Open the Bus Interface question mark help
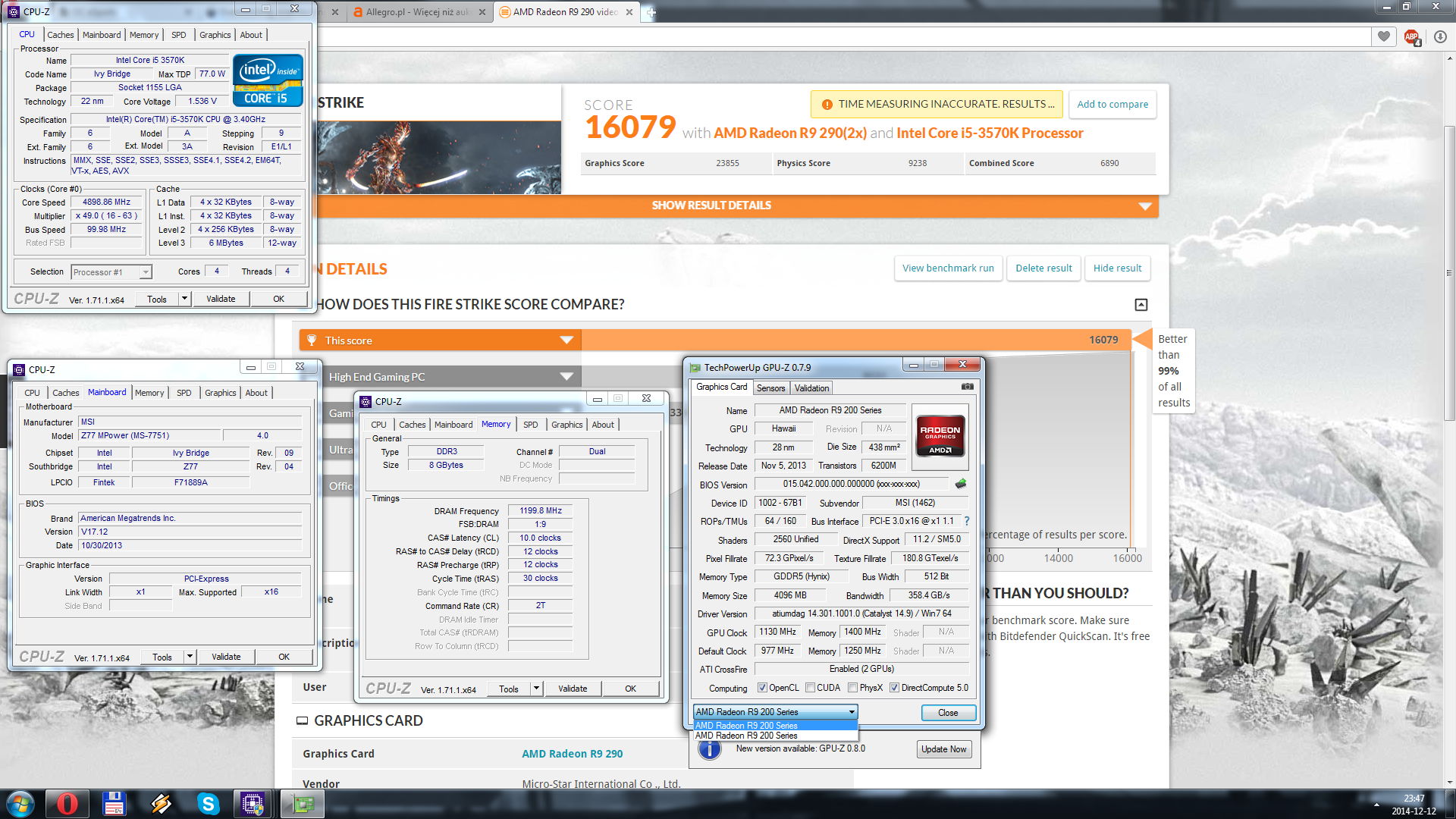Image resolution: width=1456 pixels, height=819 pixels. point(967,521)
